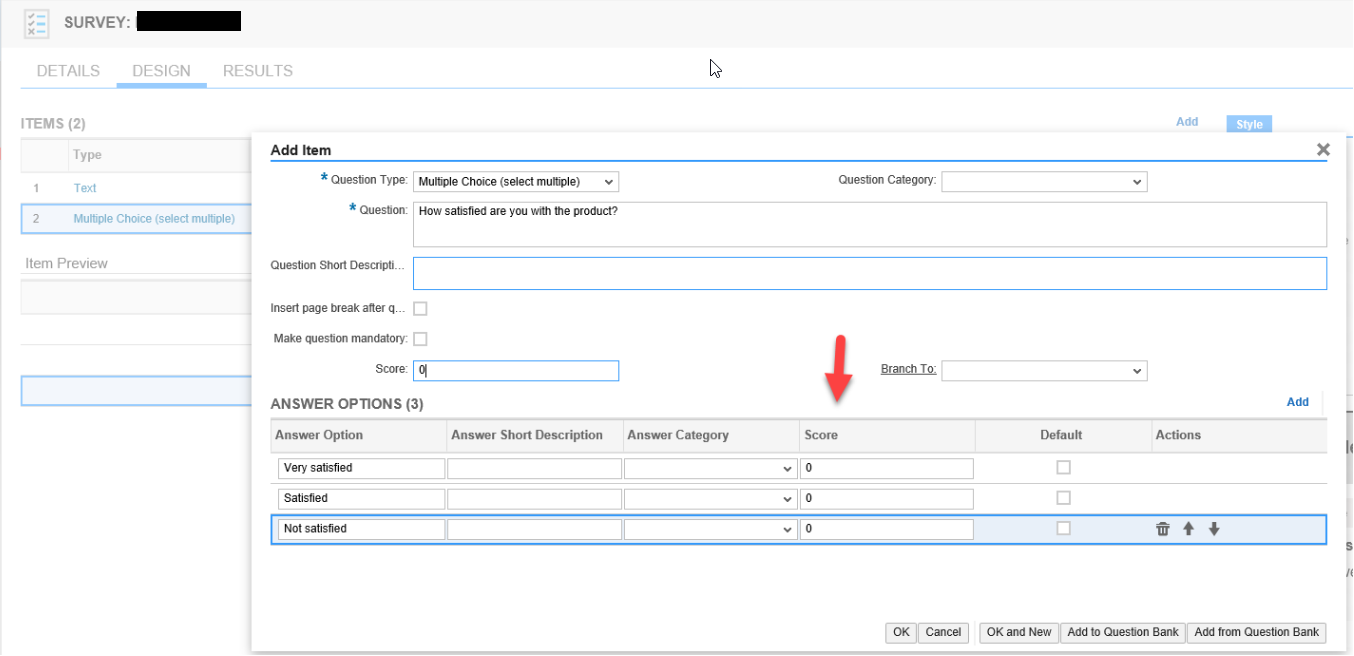Screen dimensions: 1354x656
Task: Edit the Satisfied answer option field
Action: 361,498
